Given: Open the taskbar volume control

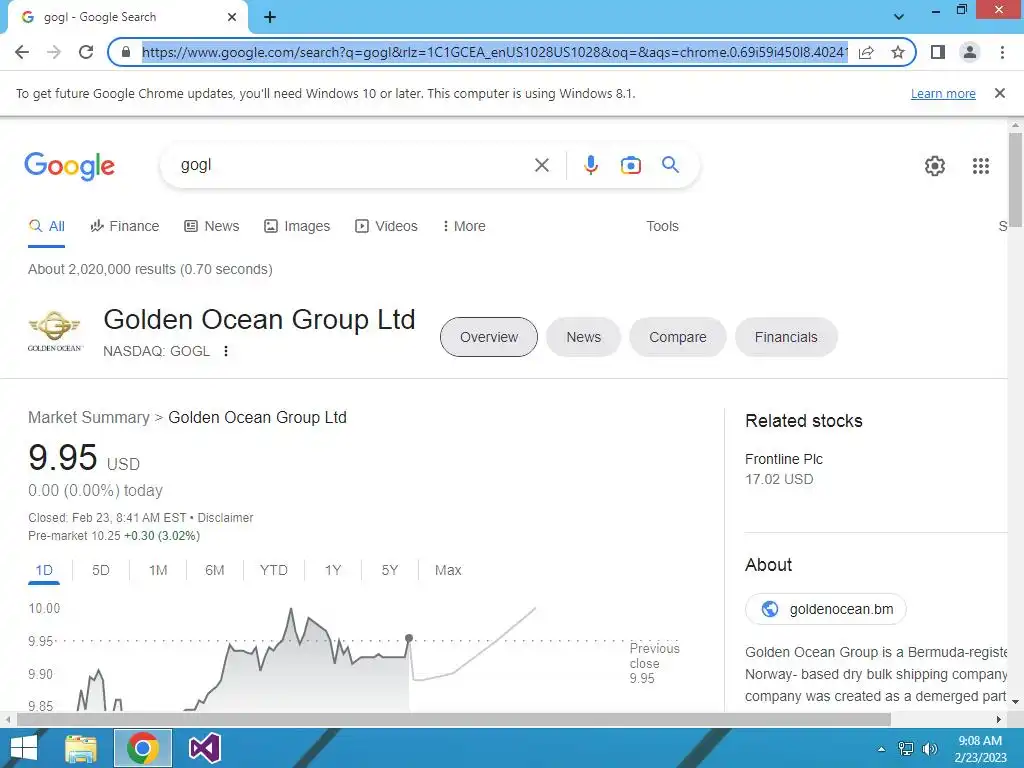Looking at the screenshot, I should (x=930, y=749).
